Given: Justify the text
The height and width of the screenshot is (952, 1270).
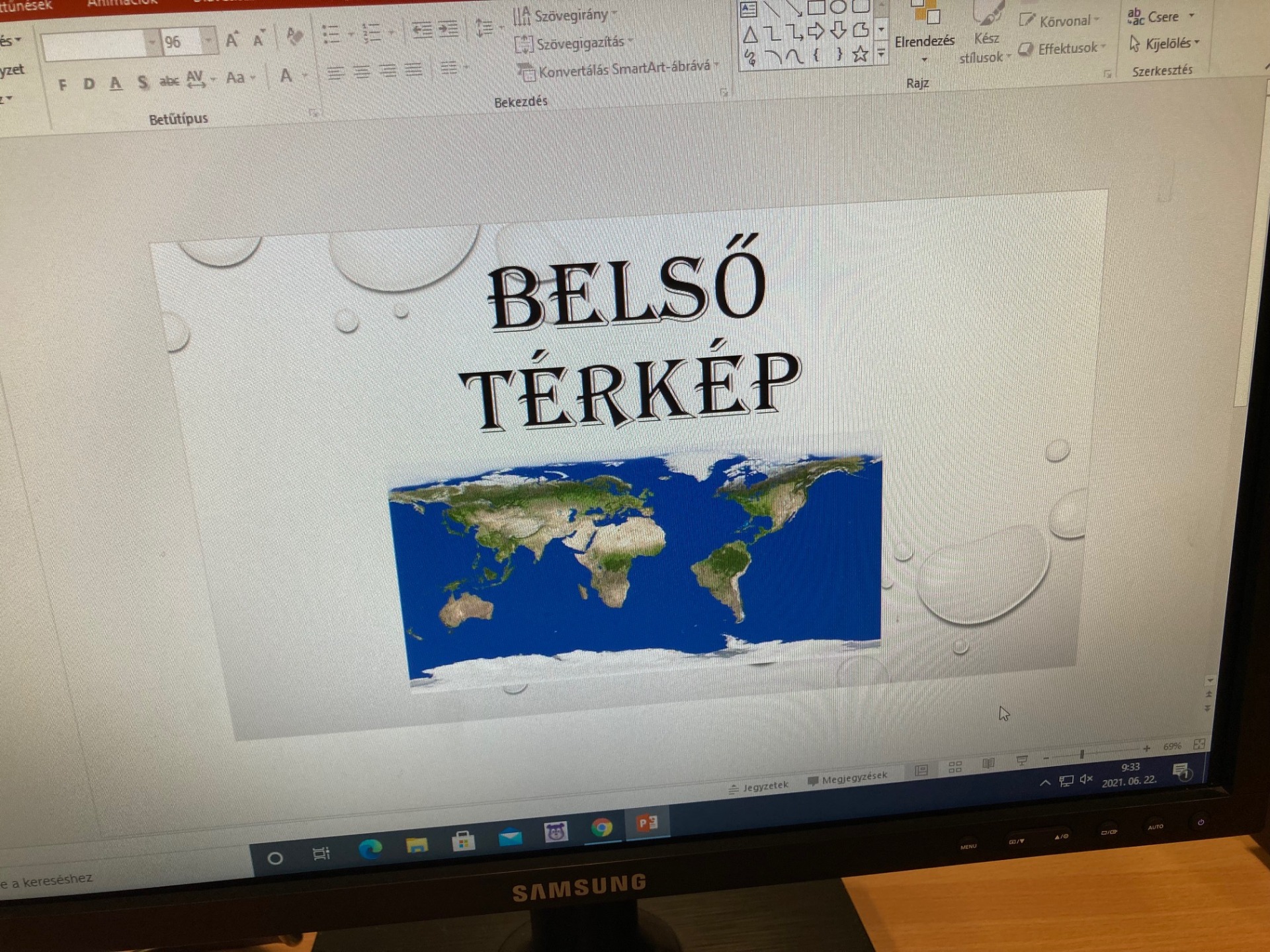Looking at the screenshot, I should (x=413, y=69).
